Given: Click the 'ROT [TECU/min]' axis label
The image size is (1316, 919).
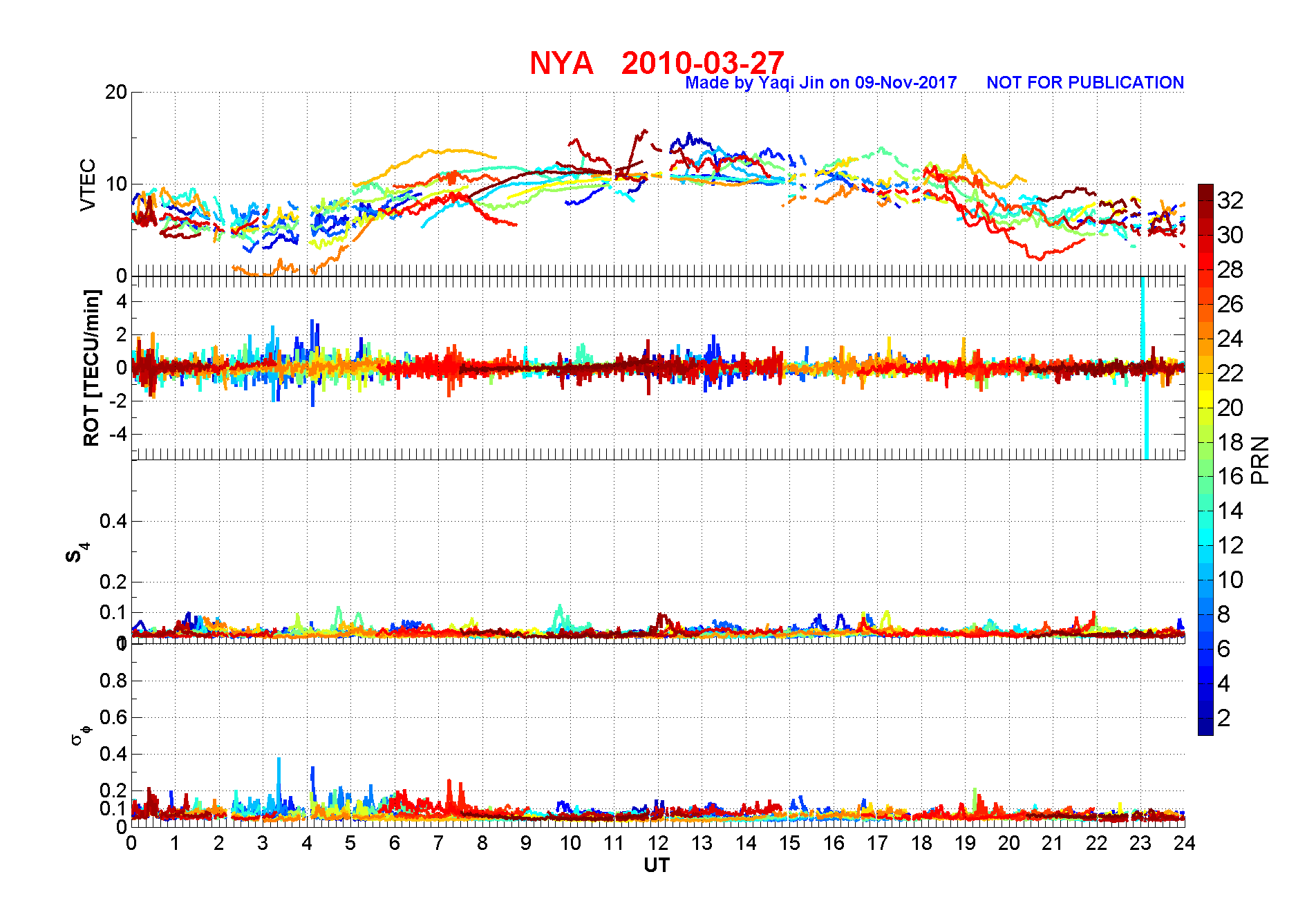Looking at the screenshot, I should 91,368.
